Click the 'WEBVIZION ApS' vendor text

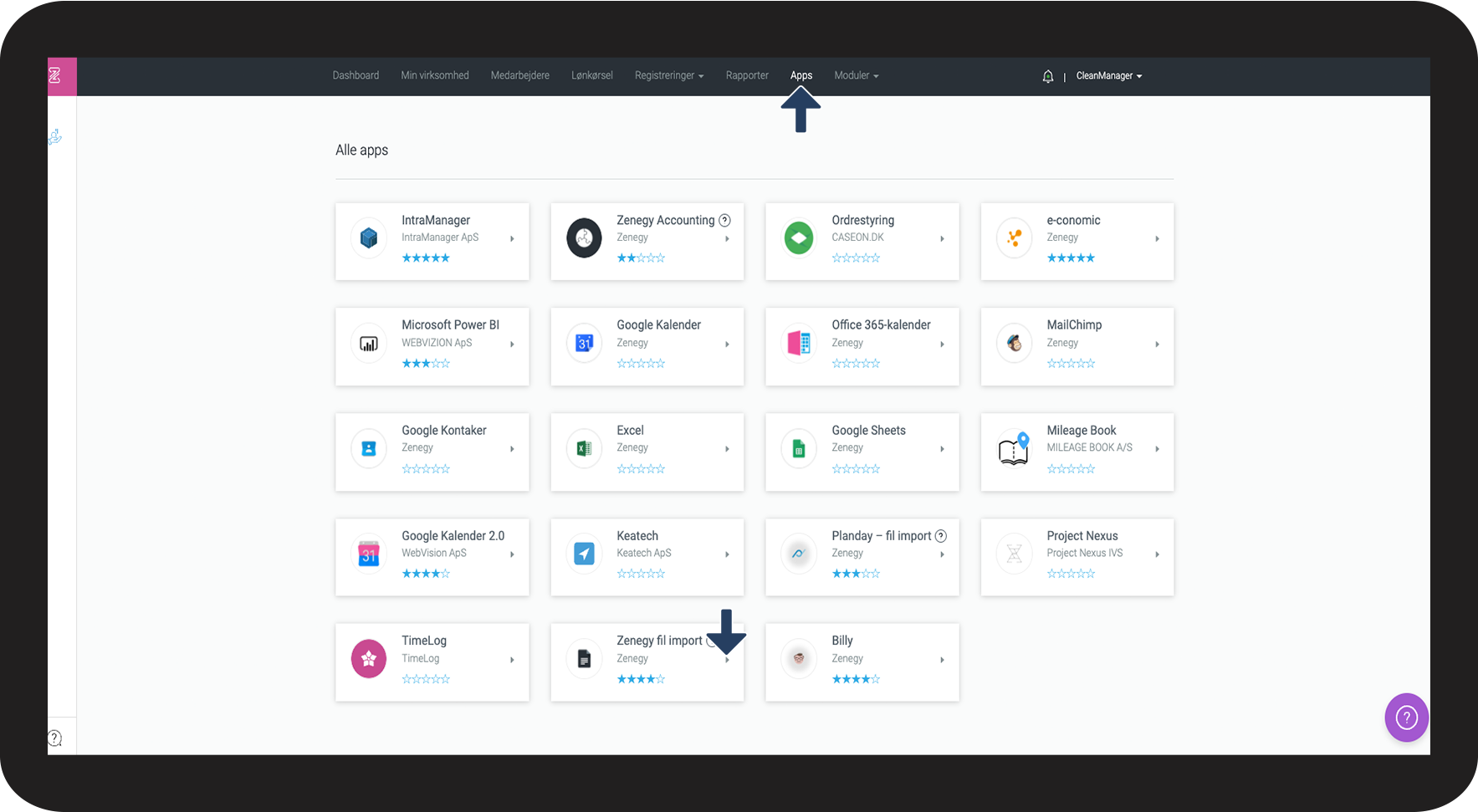[x=437, y=343]
